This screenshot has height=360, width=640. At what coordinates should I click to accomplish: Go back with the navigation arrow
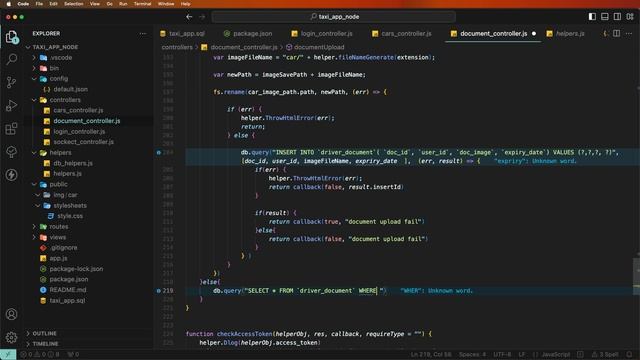tap(189, 17)
